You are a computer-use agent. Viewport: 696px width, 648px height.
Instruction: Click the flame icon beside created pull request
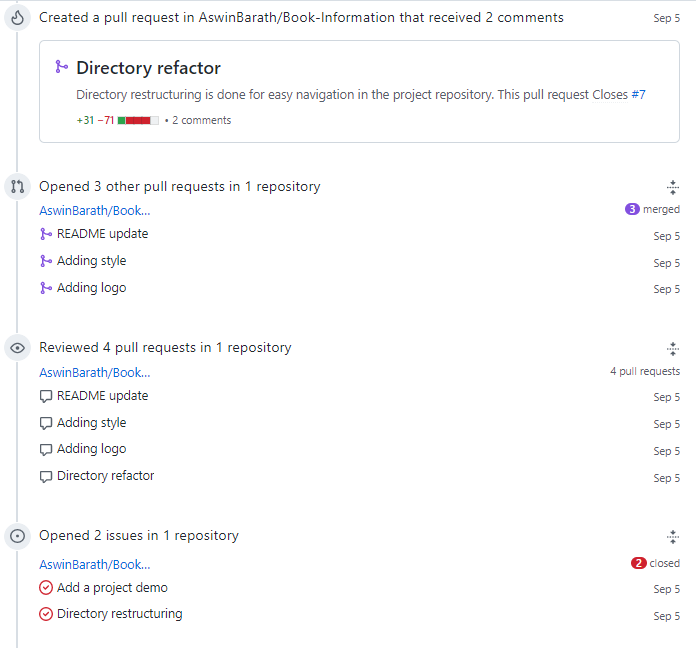click(x=17, y=18)
